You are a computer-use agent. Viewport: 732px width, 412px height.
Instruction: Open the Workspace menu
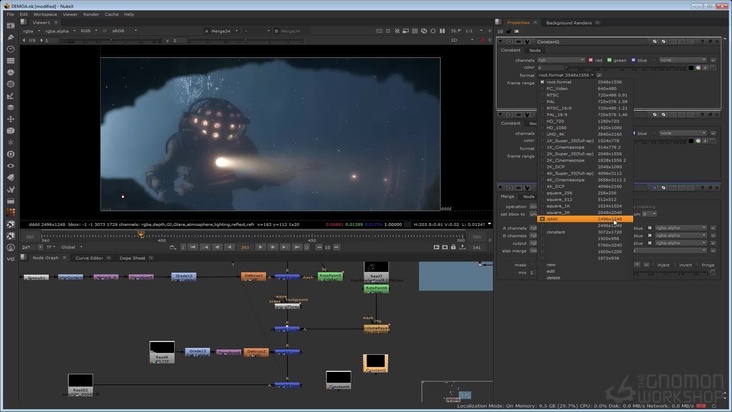coord(45,14)
